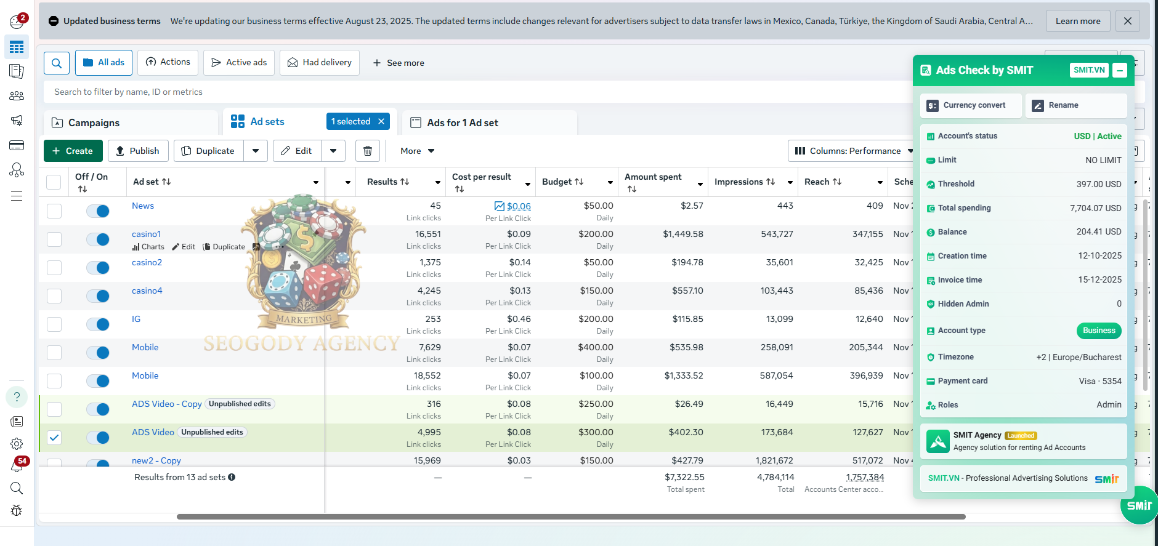Open the Ad set column header dropdown arrow
The height and width of the screenshot is (546, 1158).
316,182
